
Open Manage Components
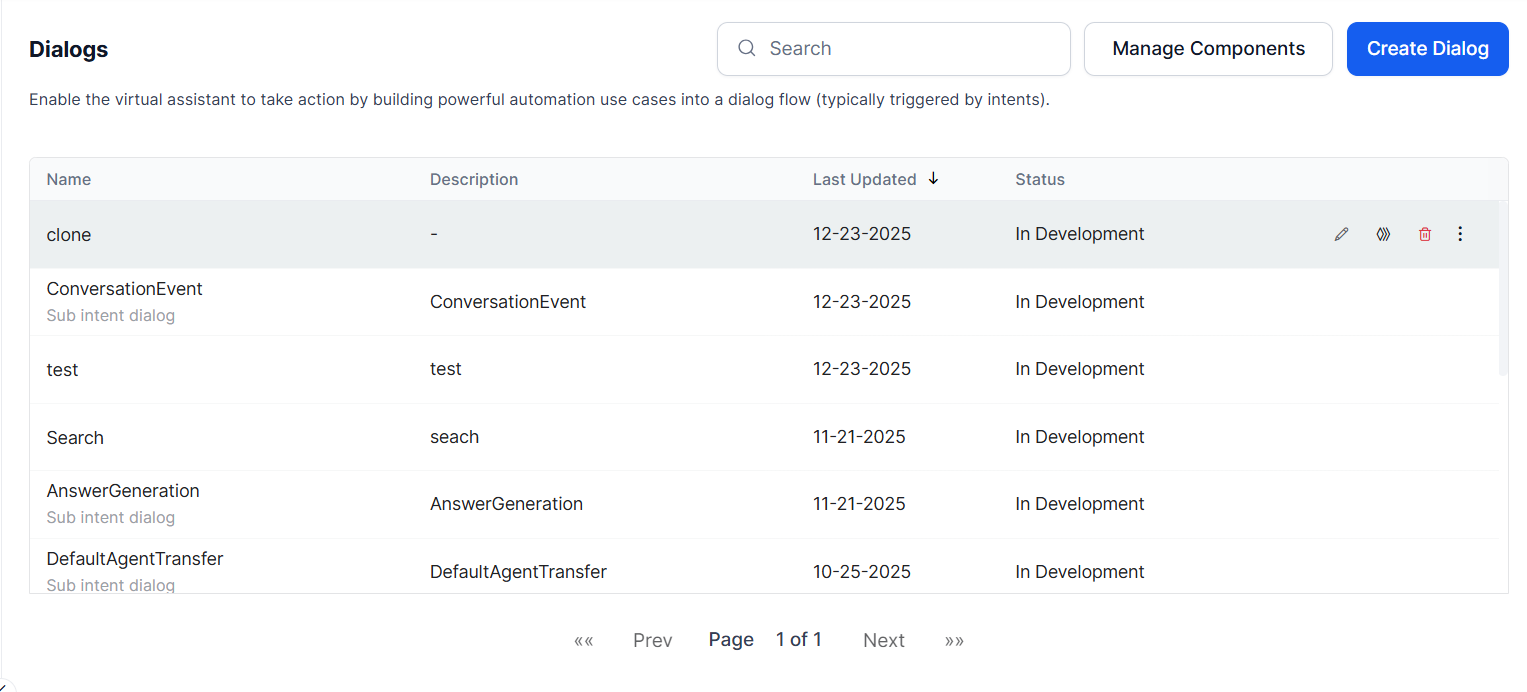1208,48
